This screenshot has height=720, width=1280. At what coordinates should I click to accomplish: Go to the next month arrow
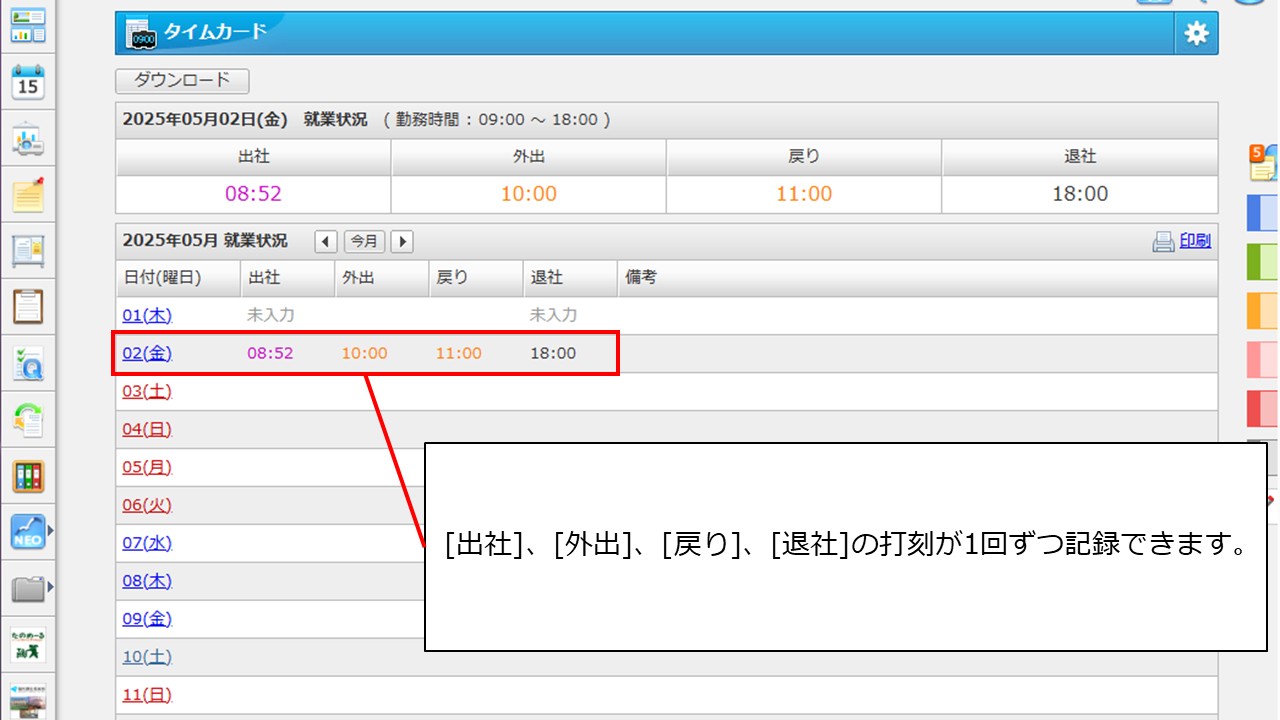coord(402,241)
